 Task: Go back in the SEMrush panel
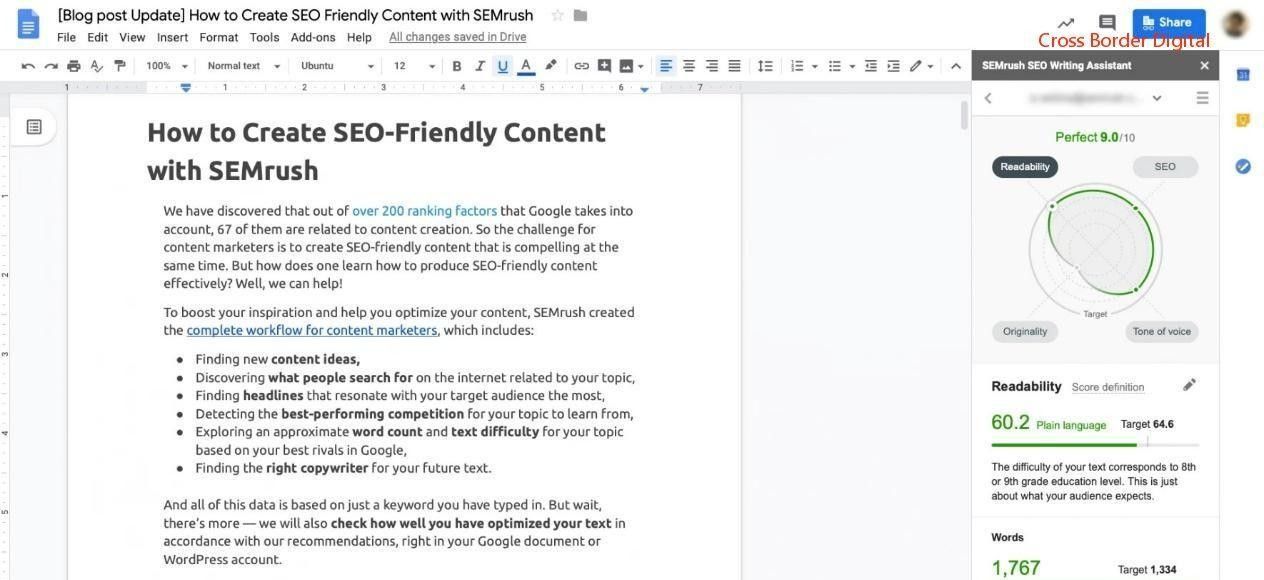[988, 98]
